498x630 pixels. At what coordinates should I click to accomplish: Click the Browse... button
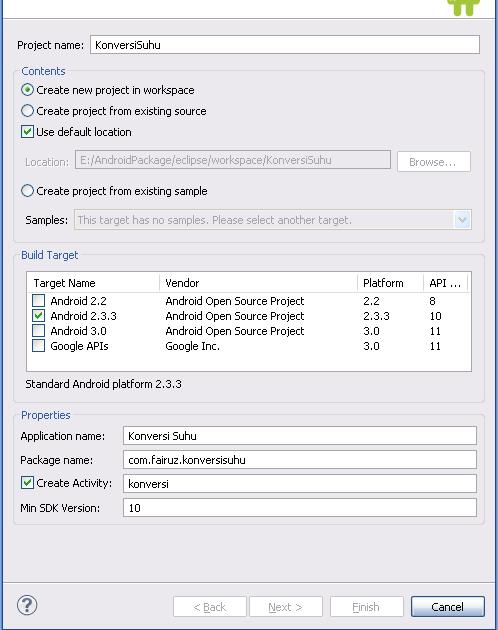(434, 162)
